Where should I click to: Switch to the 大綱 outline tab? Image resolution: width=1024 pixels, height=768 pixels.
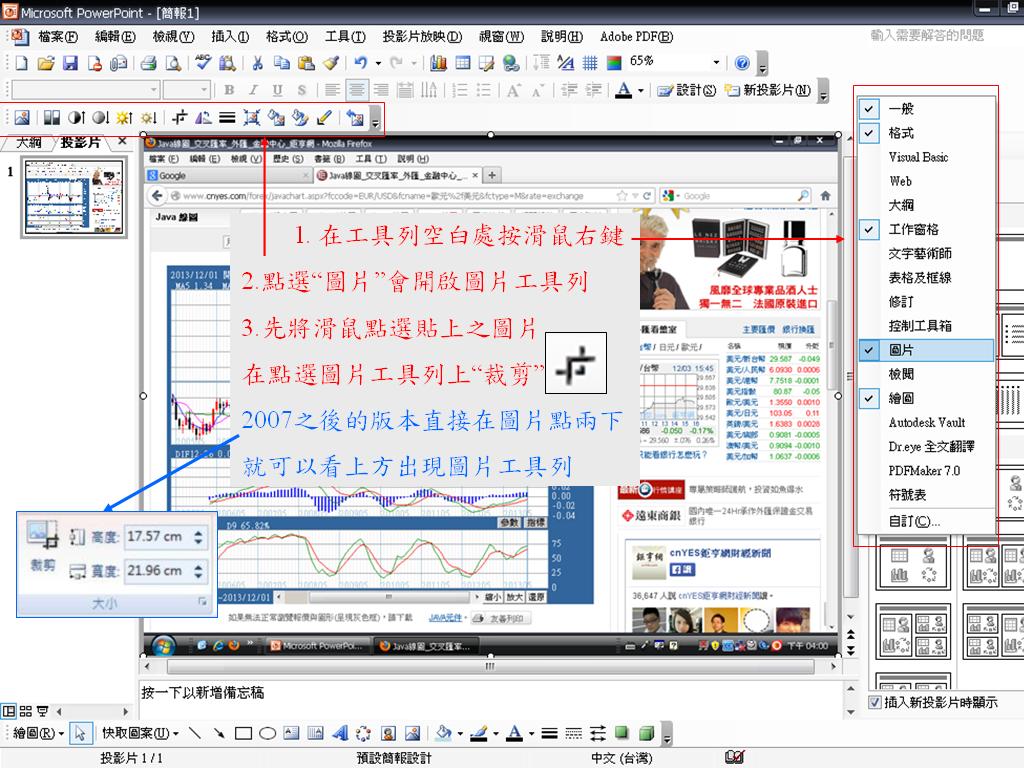click(29, 142)
